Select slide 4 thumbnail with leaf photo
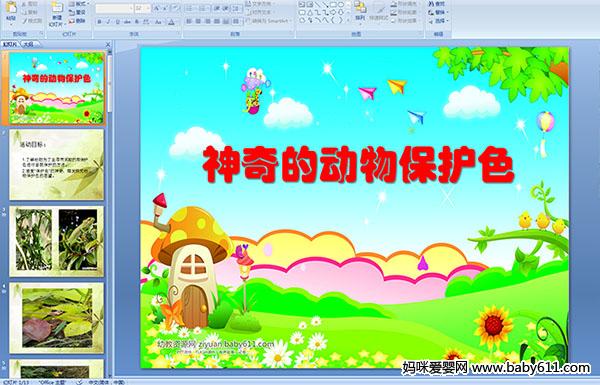Screen dimensions: 600x385 coord(57,318)
